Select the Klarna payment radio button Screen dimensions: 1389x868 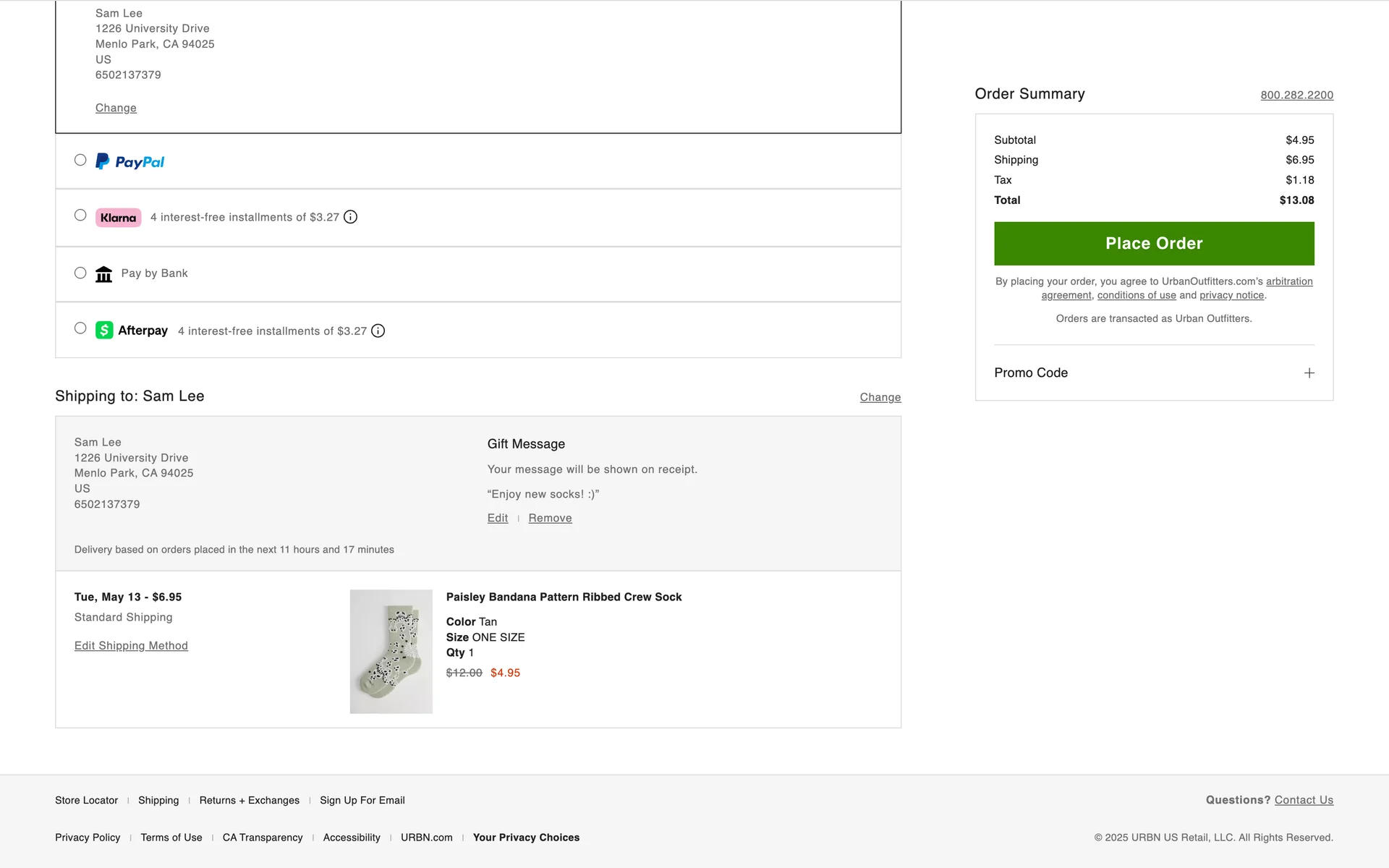click(x=80, y=216)
